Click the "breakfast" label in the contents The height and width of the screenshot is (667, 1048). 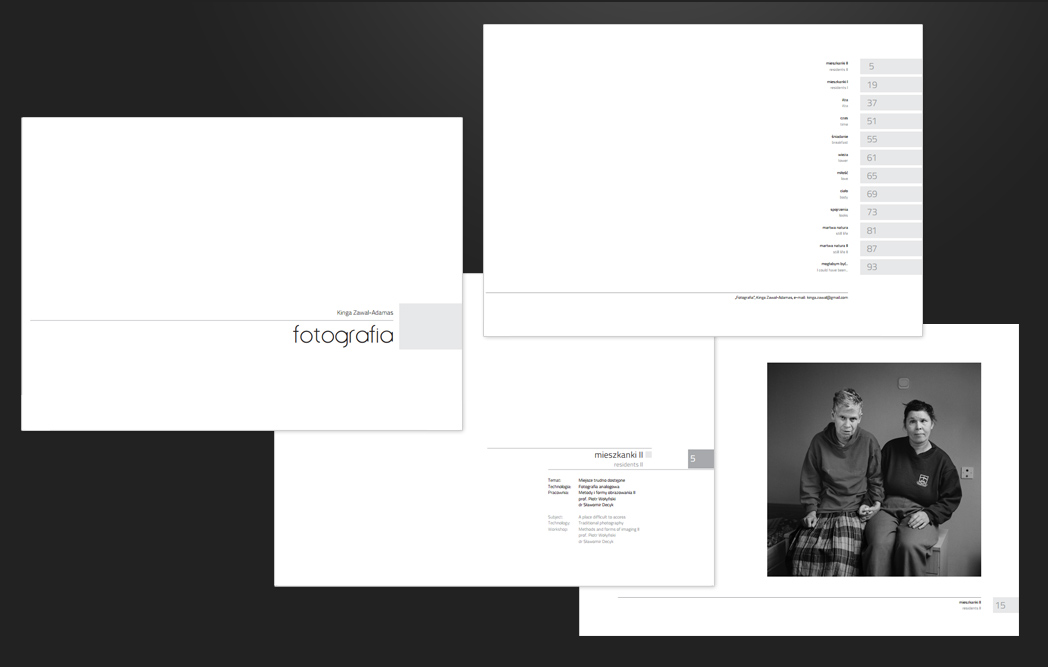(839, 142)
